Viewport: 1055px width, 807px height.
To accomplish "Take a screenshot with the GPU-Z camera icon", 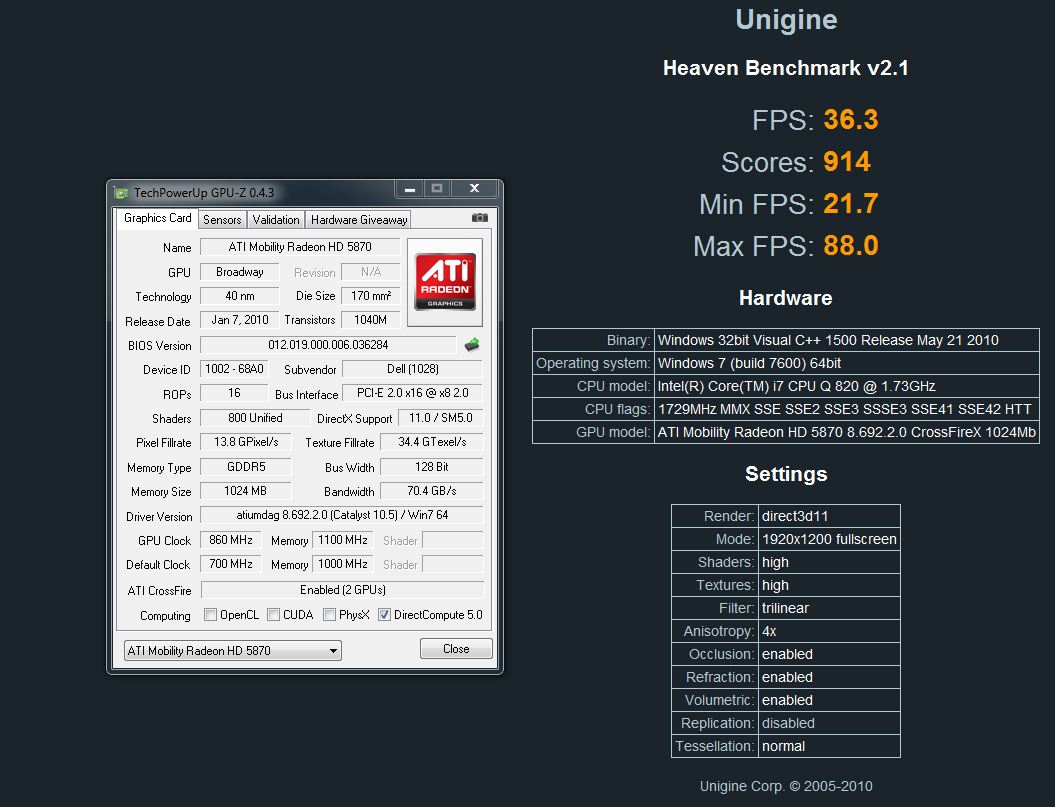I will point(480,217).
